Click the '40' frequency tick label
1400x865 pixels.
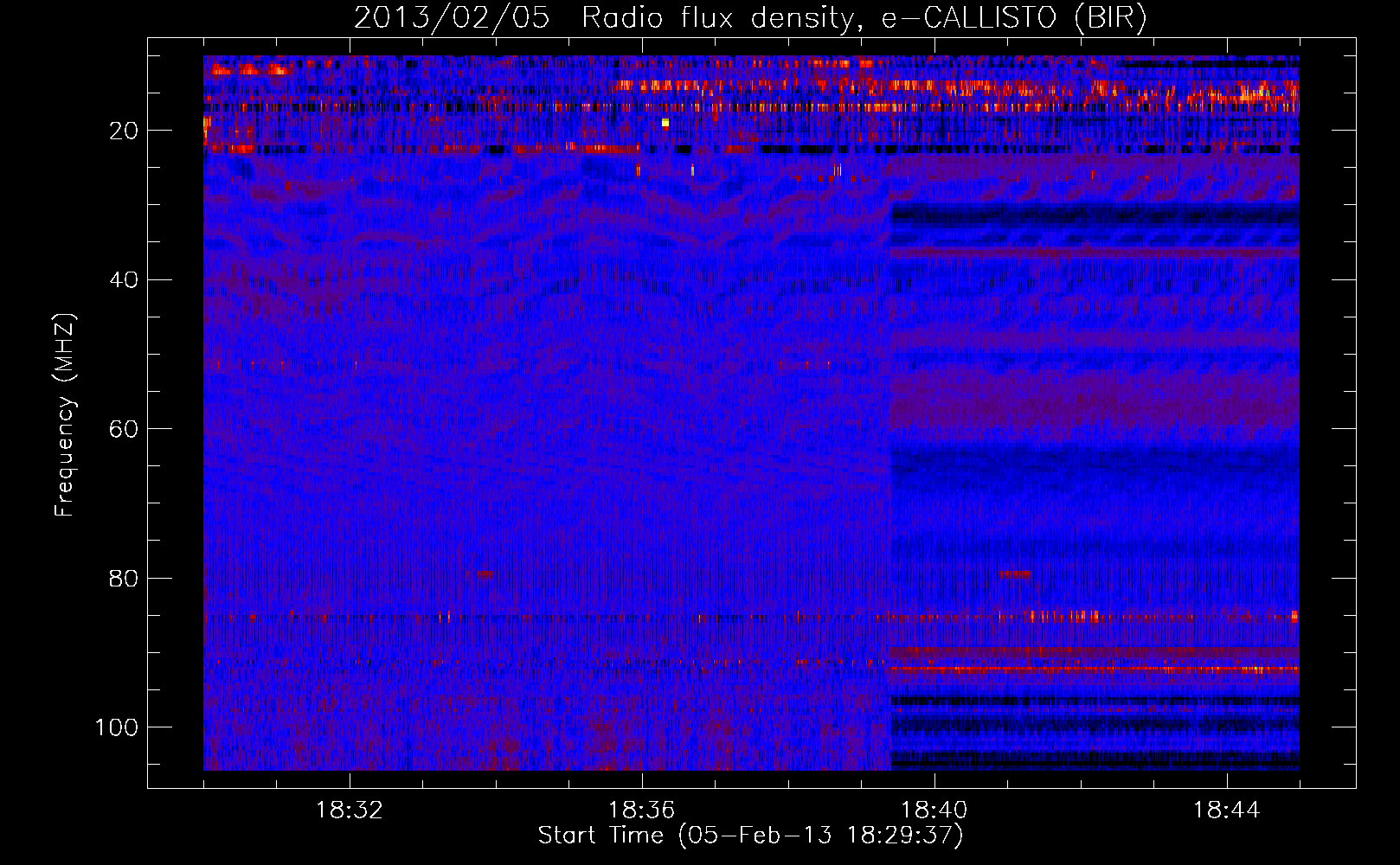pyautogui.click(x=124, y=280)
